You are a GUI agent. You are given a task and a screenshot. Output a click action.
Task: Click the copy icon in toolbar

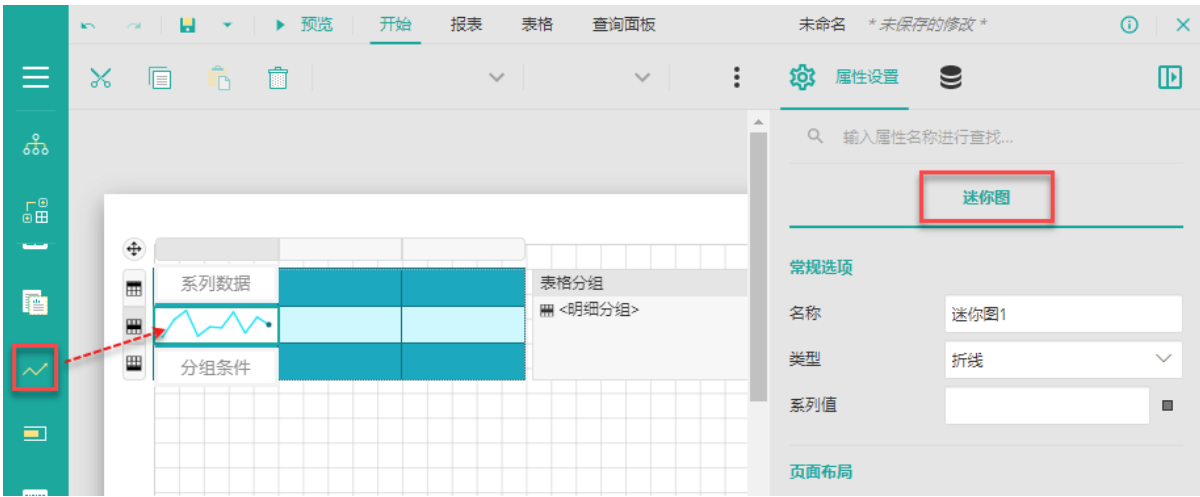pos(160,78)
